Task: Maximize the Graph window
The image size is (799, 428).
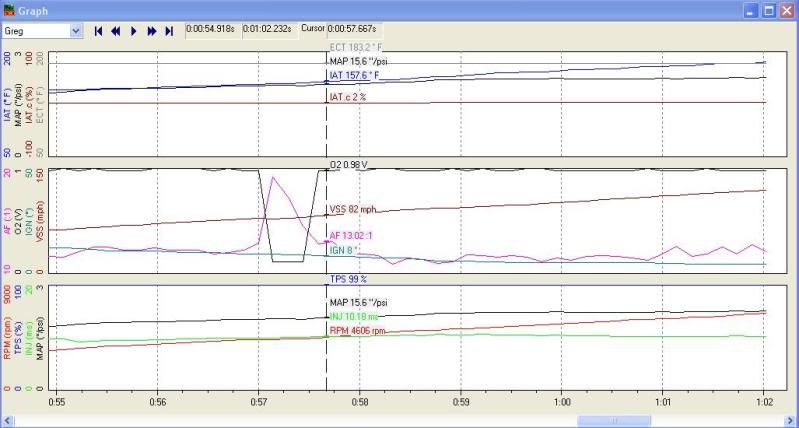Action: click(x=769, y=10)
